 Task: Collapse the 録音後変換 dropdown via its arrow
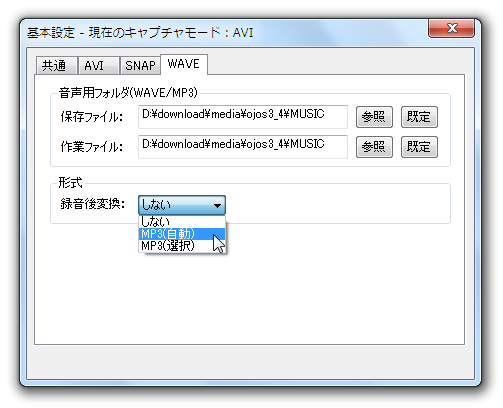click(x=217, y=205)
